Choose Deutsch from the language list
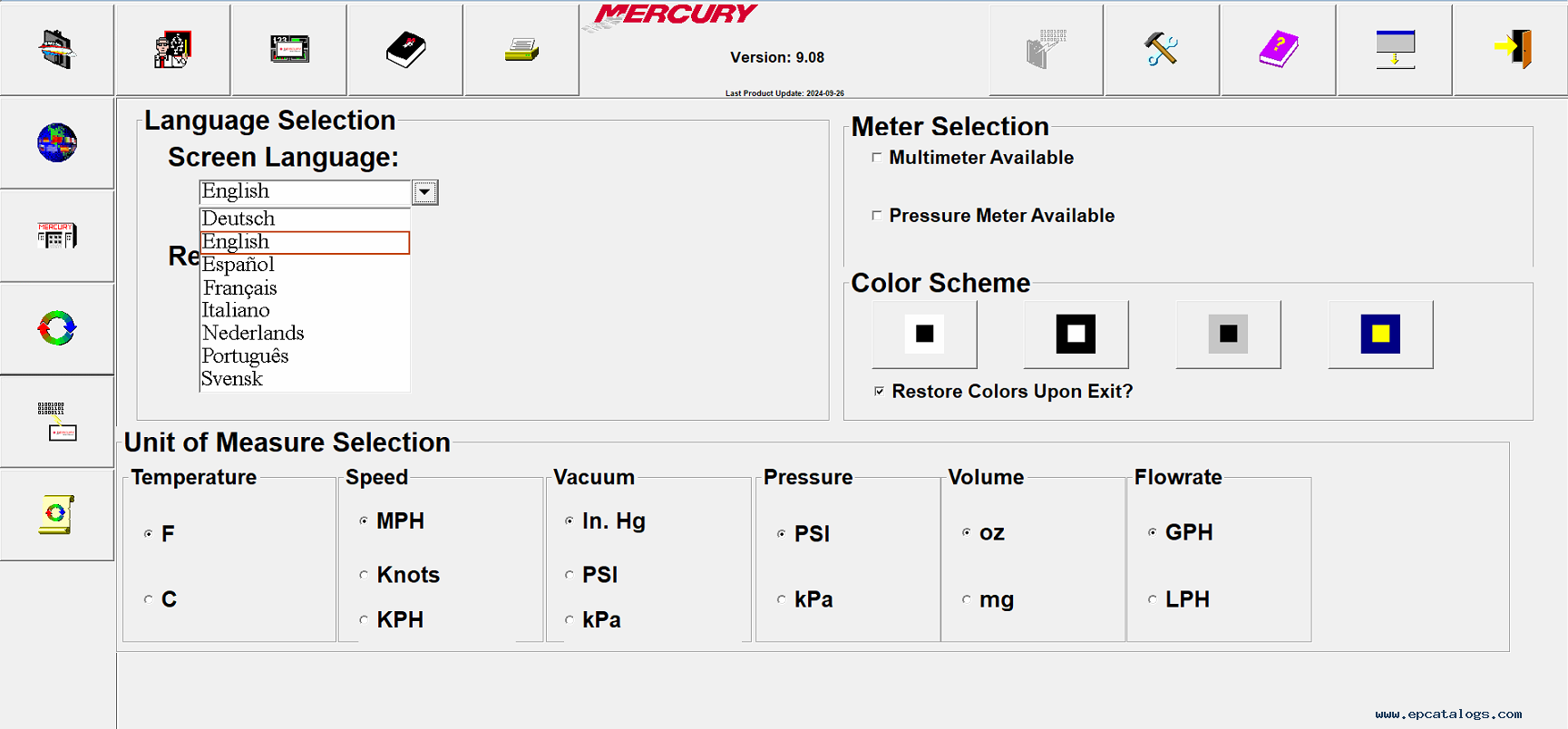1568x729 pixels. (238, 219)
